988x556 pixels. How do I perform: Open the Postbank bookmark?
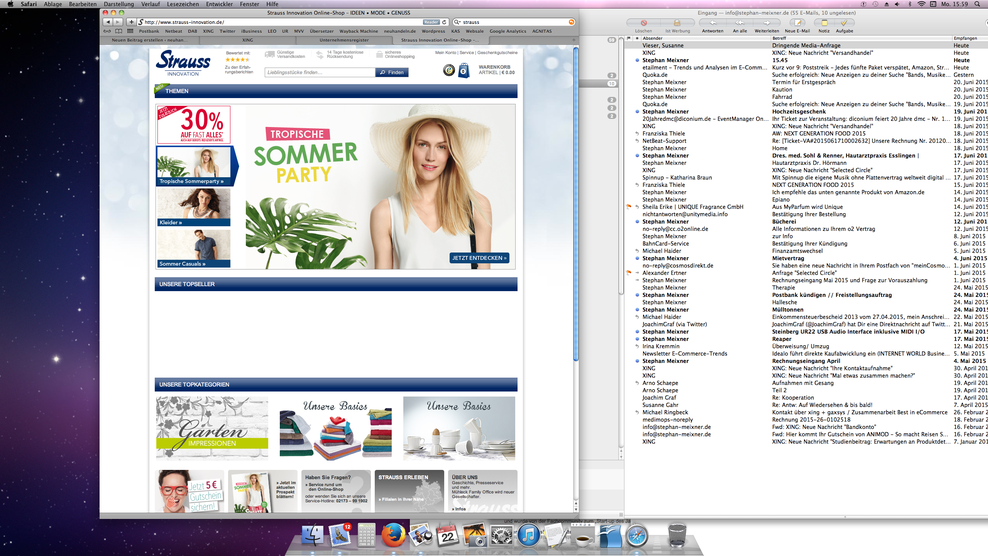click(149, 31)
